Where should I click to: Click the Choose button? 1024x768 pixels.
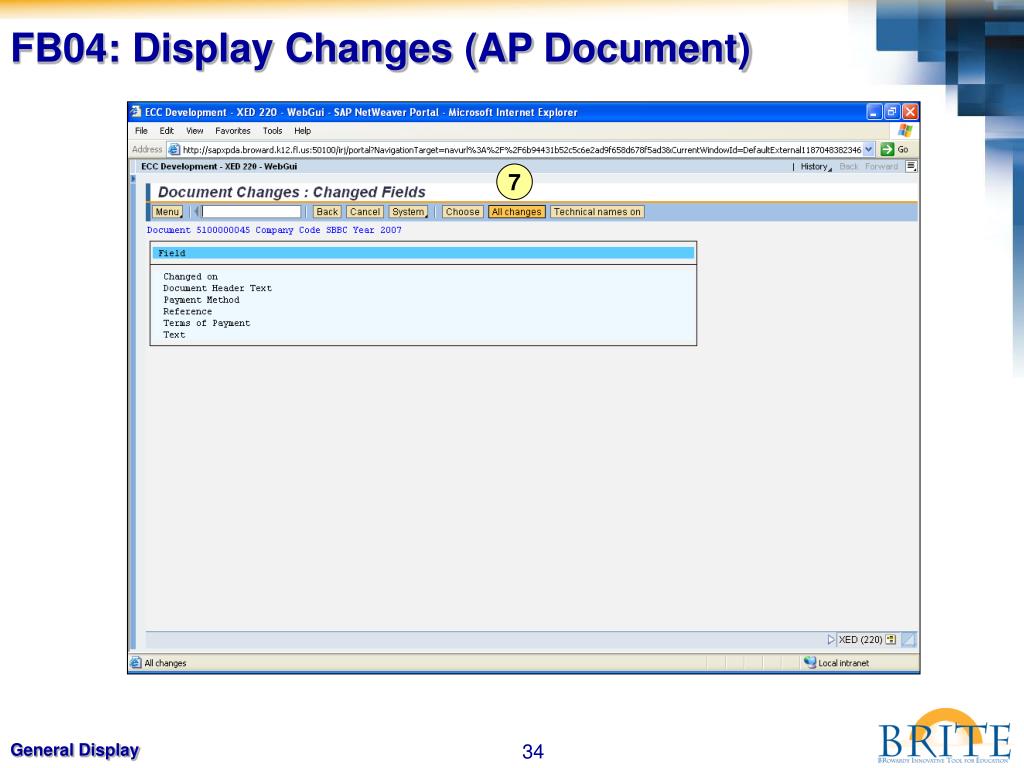pyautogui.click(x=462, y=212)
